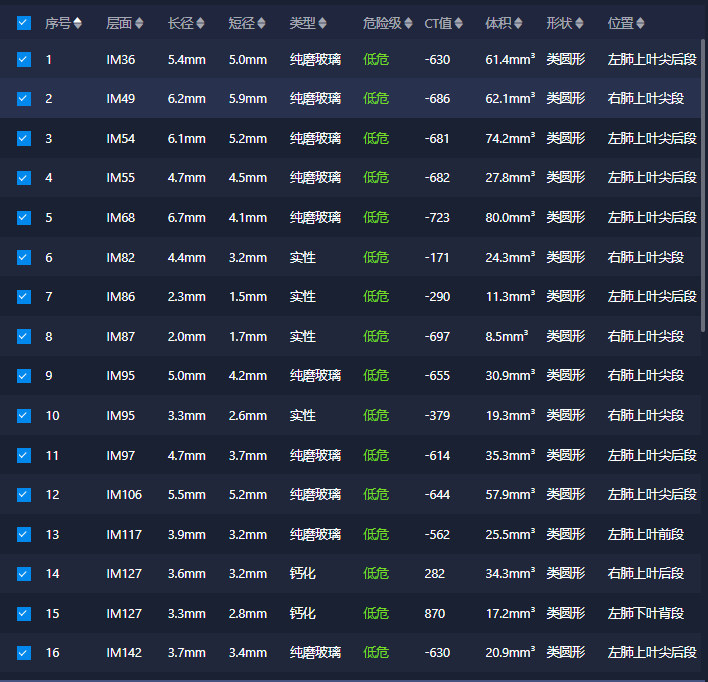The width and height of the screenshot is (708, 682).
Task: Uncheck the checkbox for nodule row 14
Action: point(24,573)
